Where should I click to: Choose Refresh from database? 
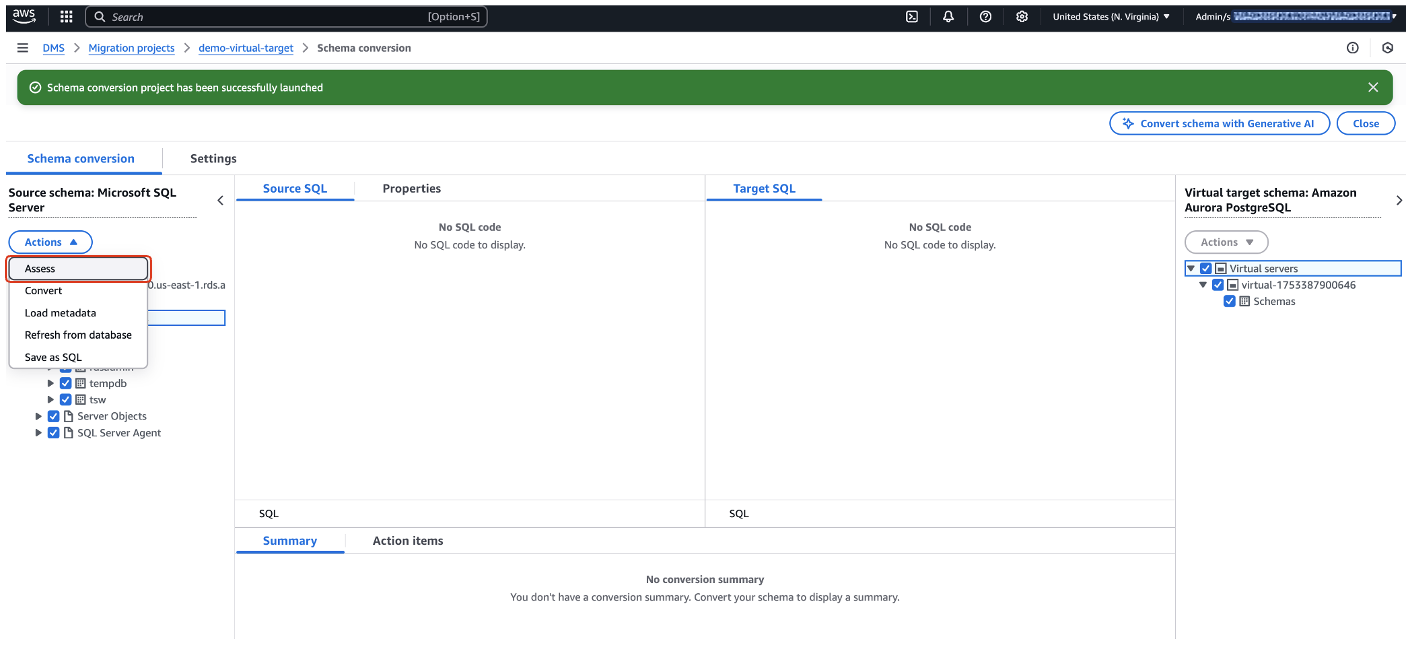(79, 335)
